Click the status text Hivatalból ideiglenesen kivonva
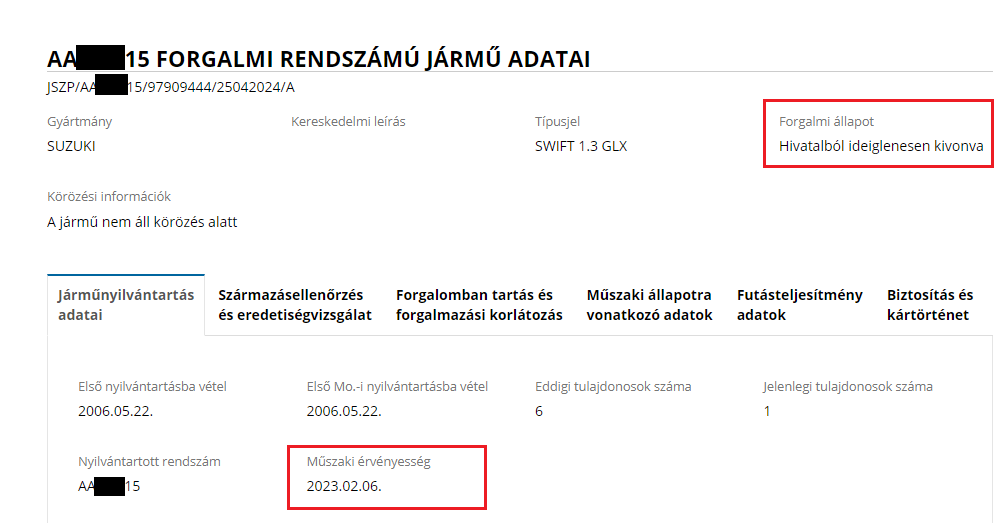This screenshot has height=526, width=999. click(x=880, y=146)
